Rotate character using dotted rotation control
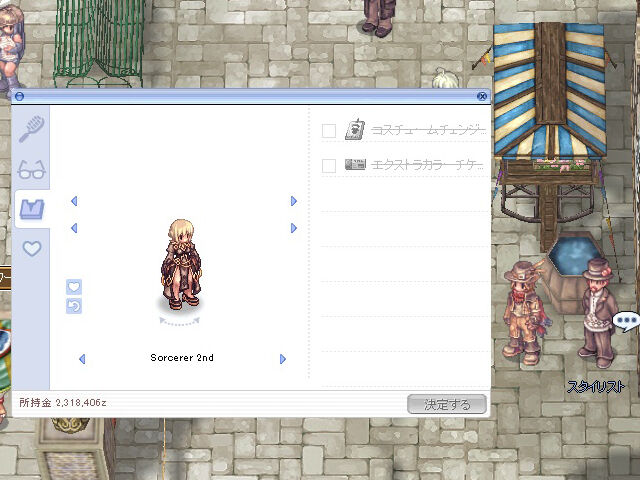Screen dimensions: 640x480 pyautogui.click(x=180, y=322)
